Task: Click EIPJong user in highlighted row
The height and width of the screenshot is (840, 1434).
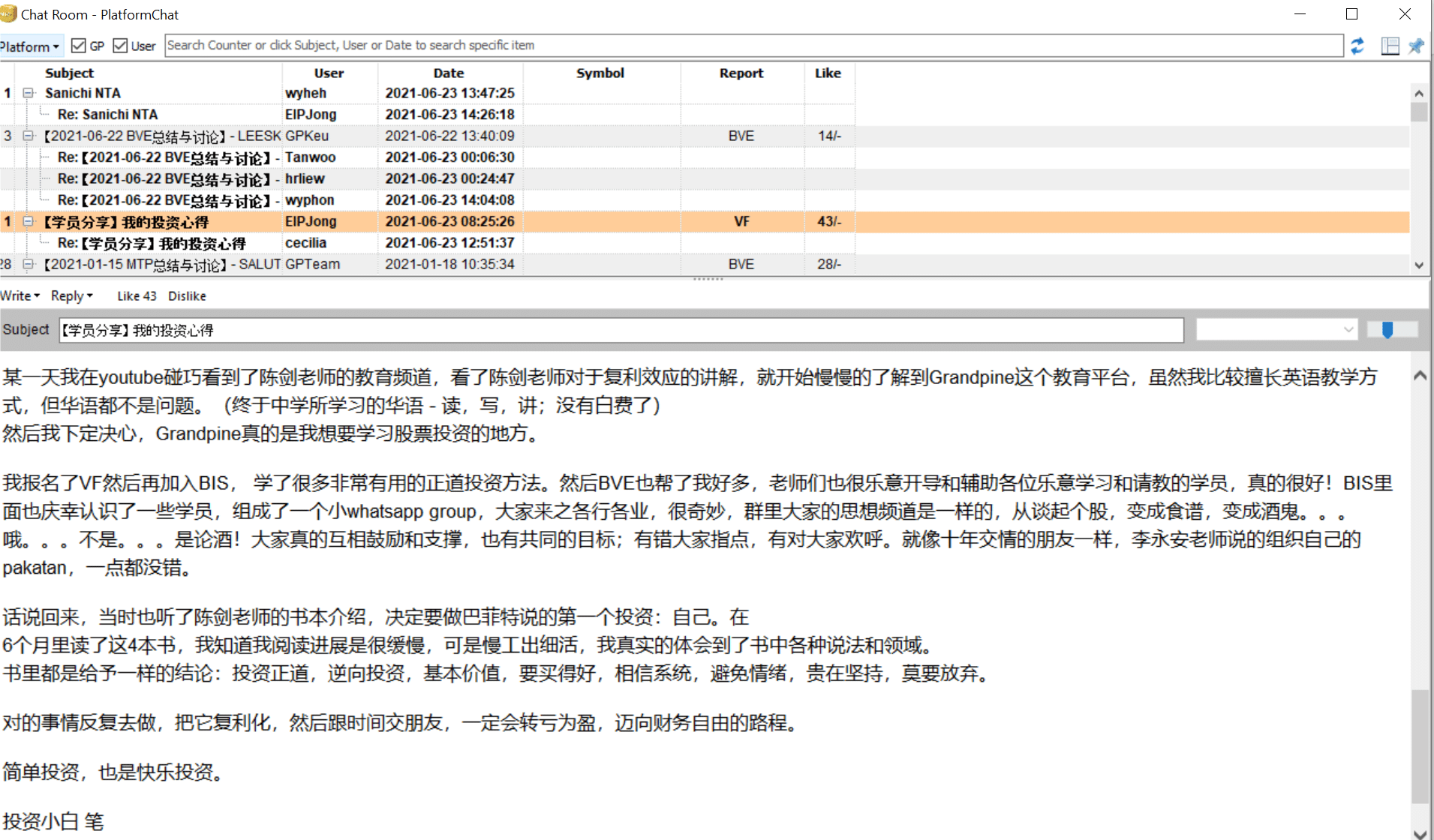Action: pyautogui.click(x=311, y=221)
